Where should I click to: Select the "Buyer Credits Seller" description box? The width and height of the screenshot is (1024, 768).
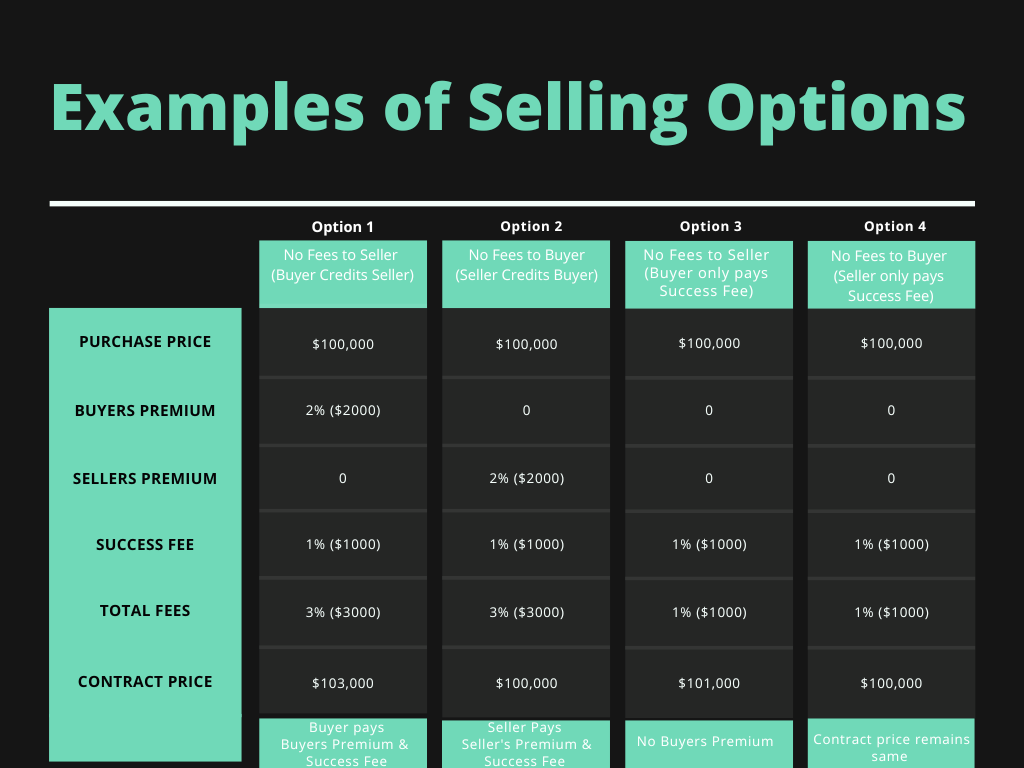[343, 273]
